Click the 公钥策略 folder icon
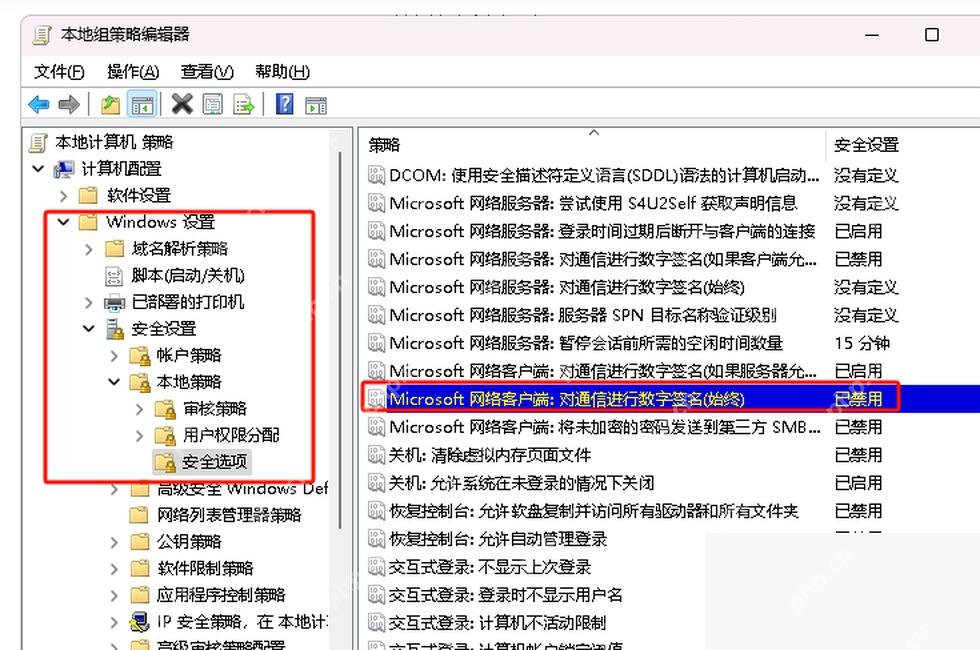Viewport: 980px width, 650px height. [139, 541]
